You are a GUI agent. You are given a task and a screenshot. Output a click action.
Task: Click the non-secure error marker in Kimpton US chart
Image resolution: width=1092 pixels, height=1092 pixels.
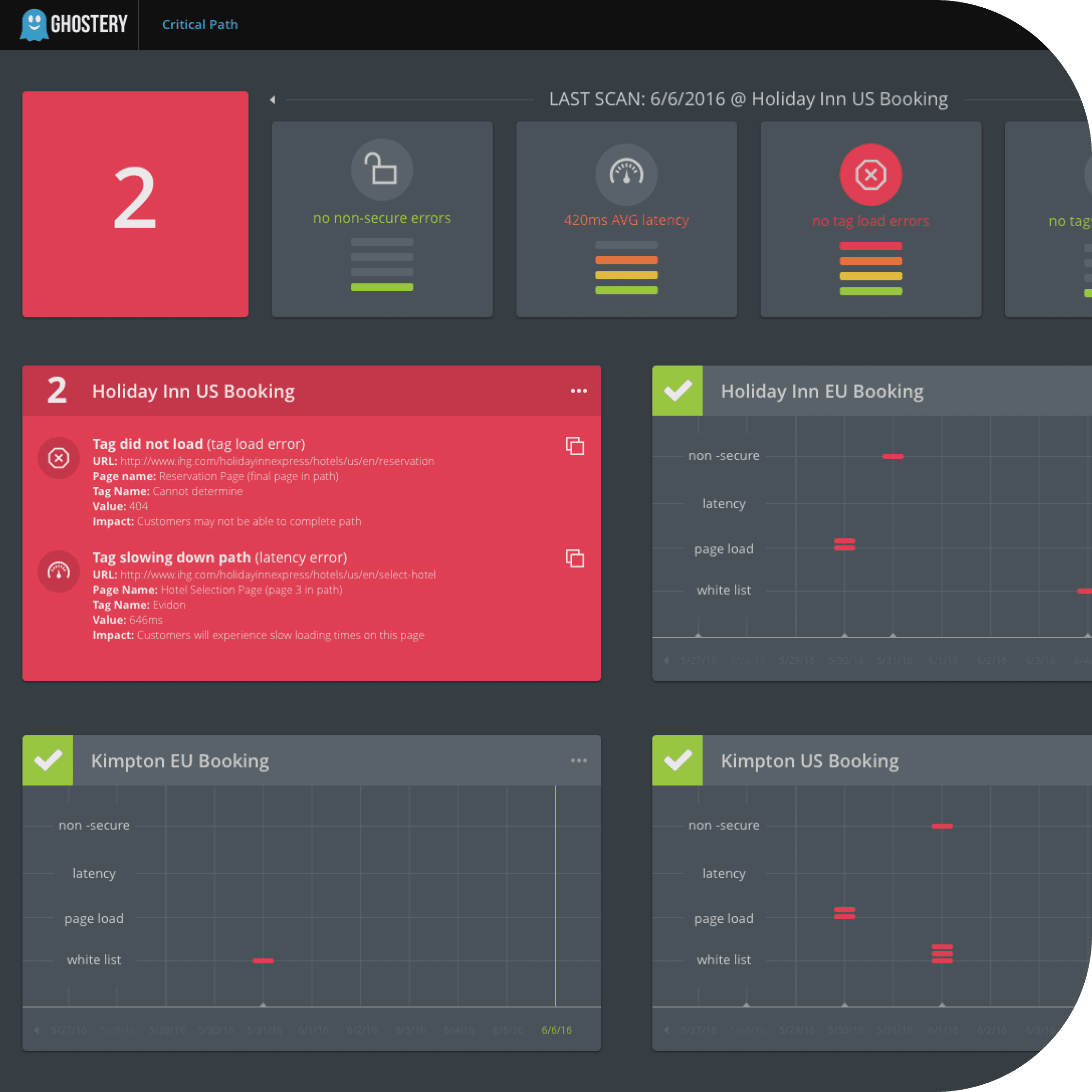(942, 826)
